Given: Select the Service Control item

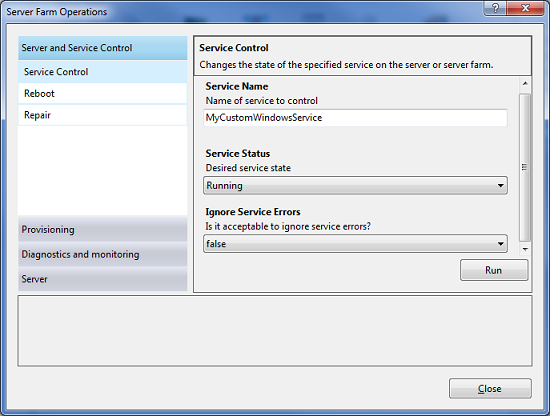Looking at the screenshot, I should click(x=102, y=72).
